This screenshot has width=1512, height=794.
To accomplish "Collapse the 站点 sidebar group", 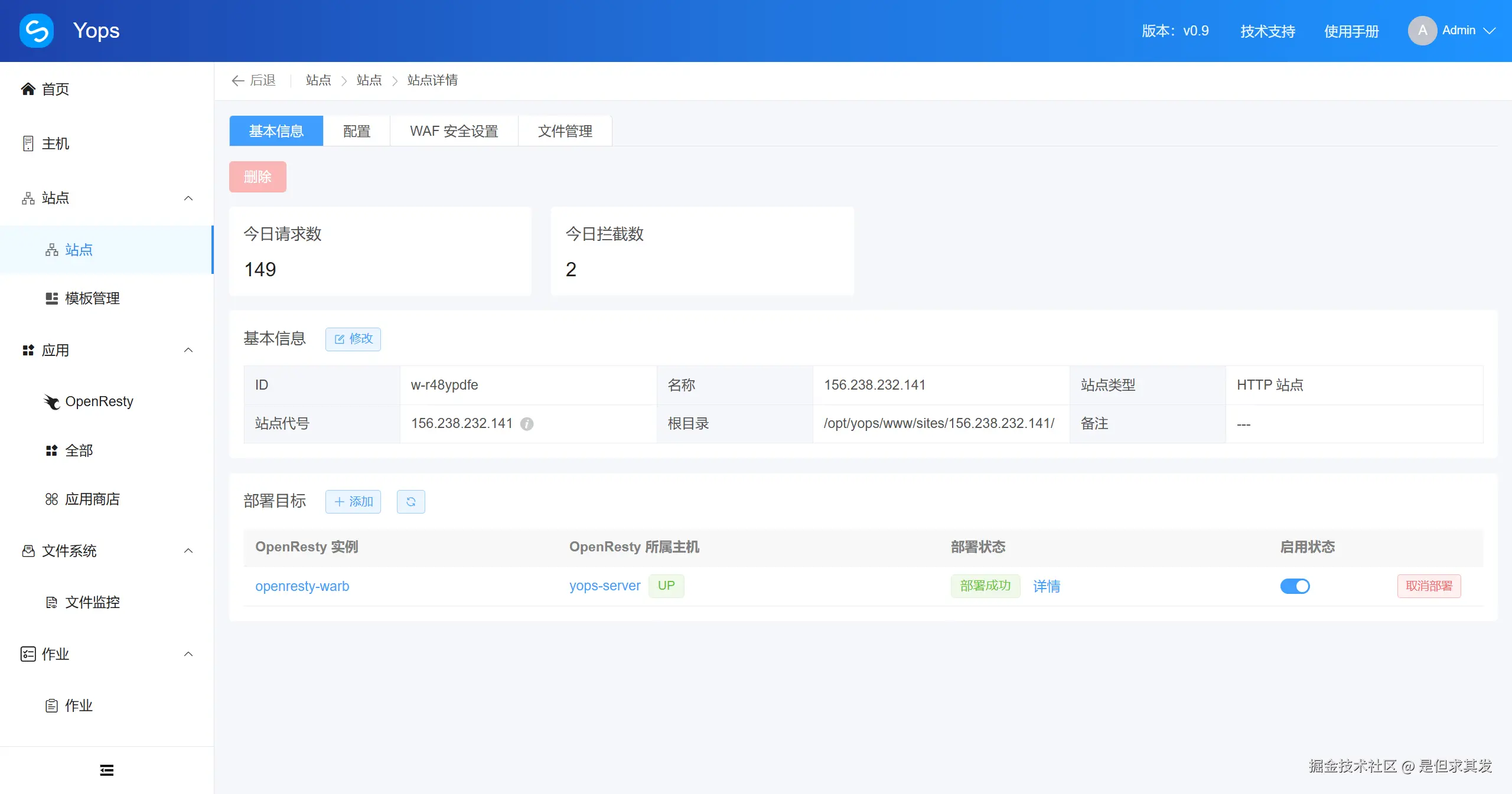I will 188,198.
